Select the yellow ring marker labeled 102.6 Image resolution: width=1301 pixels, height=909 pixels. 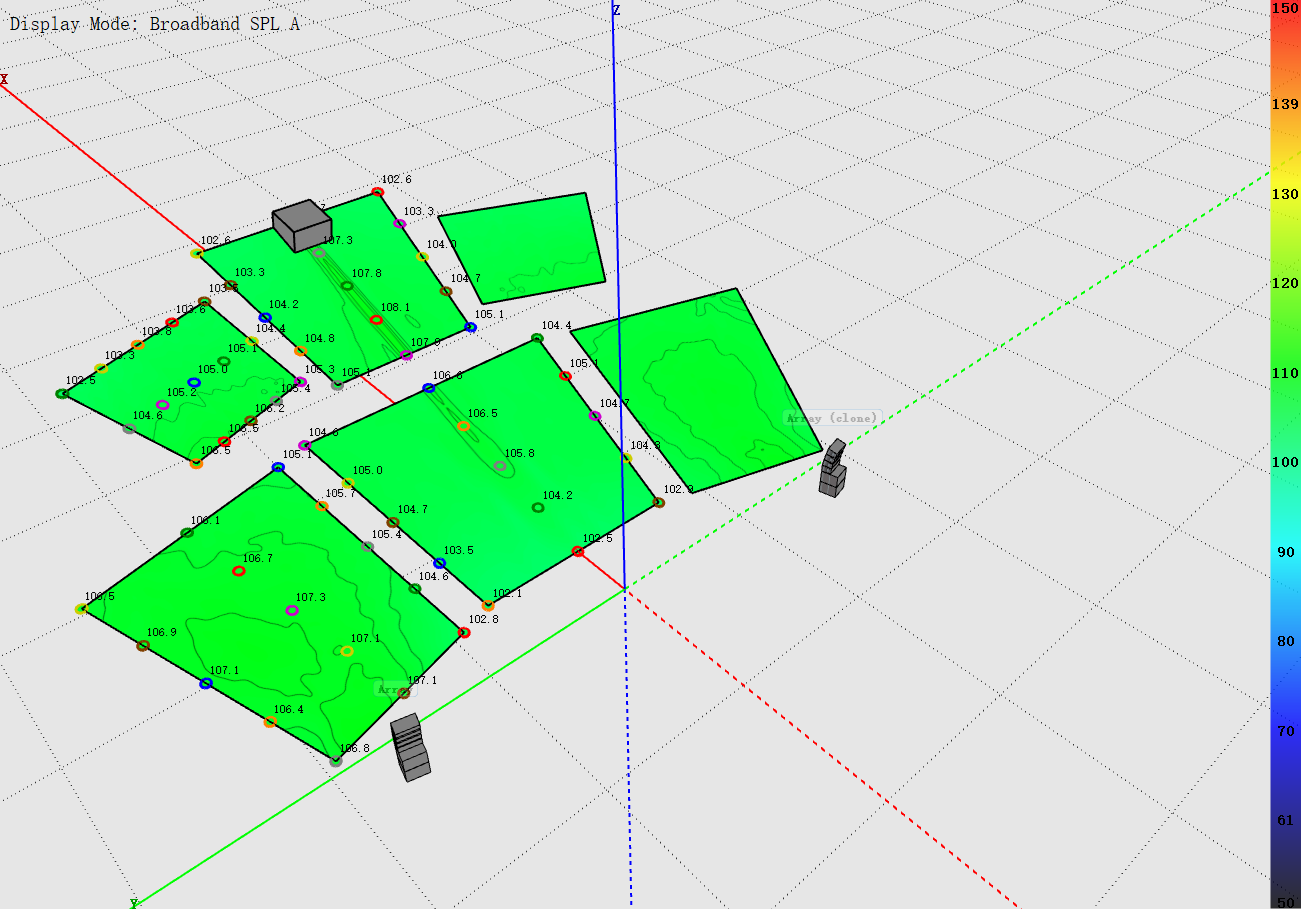coord(196,253)
